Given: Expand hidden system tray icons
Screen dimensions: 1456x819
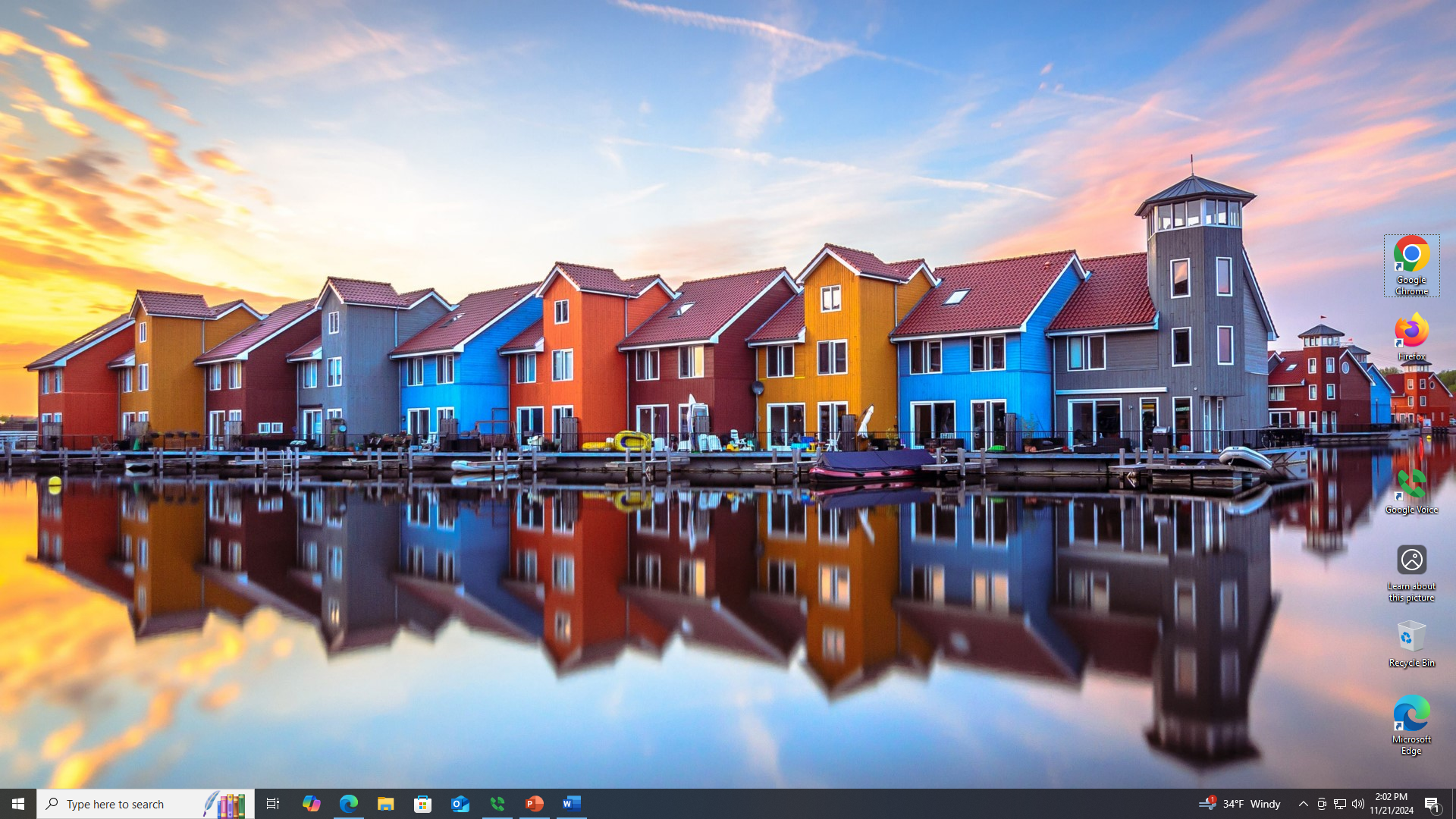Looking at the screenshot, I should click(1303, 804).
